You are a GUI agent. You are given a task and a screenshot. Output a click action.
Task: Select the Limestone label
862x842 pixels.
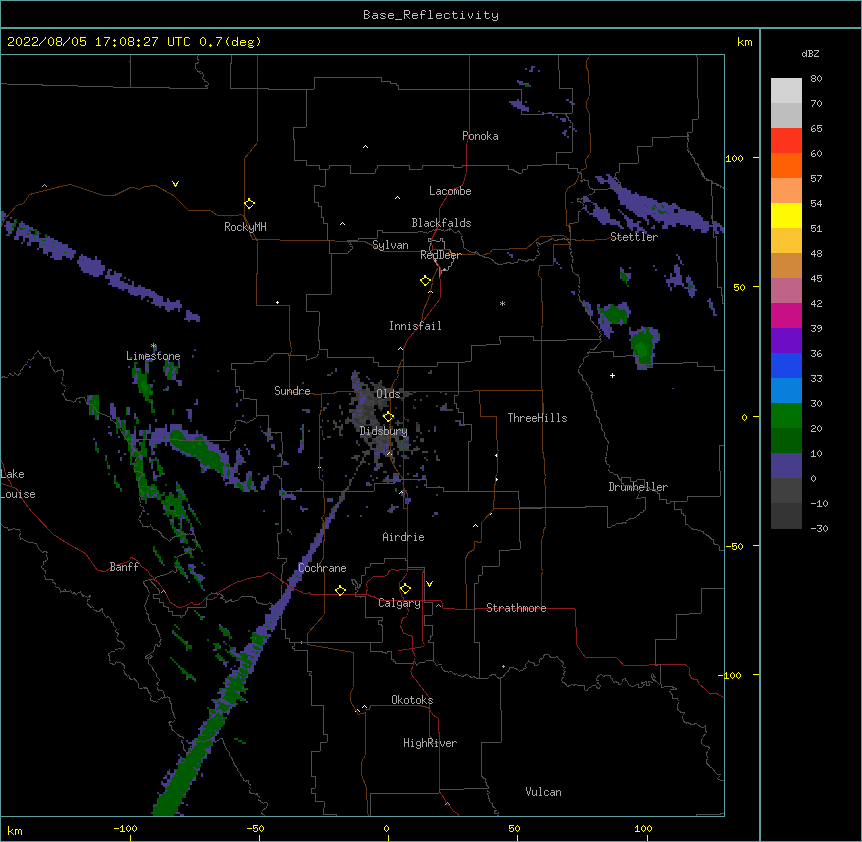[153, 356]
